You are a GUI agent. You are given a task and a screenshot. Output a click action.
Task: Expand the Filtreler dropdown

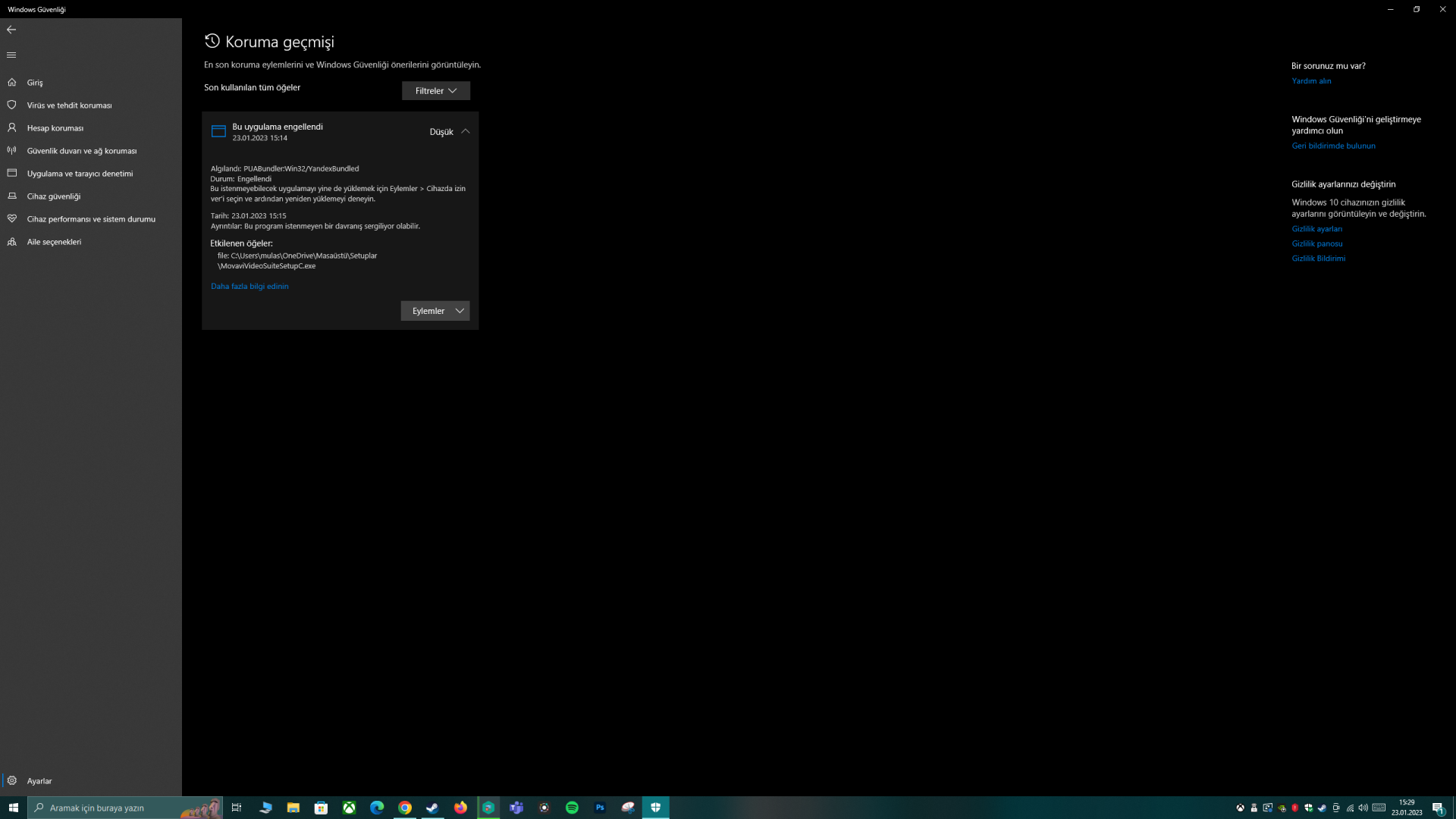click(435, 91)
